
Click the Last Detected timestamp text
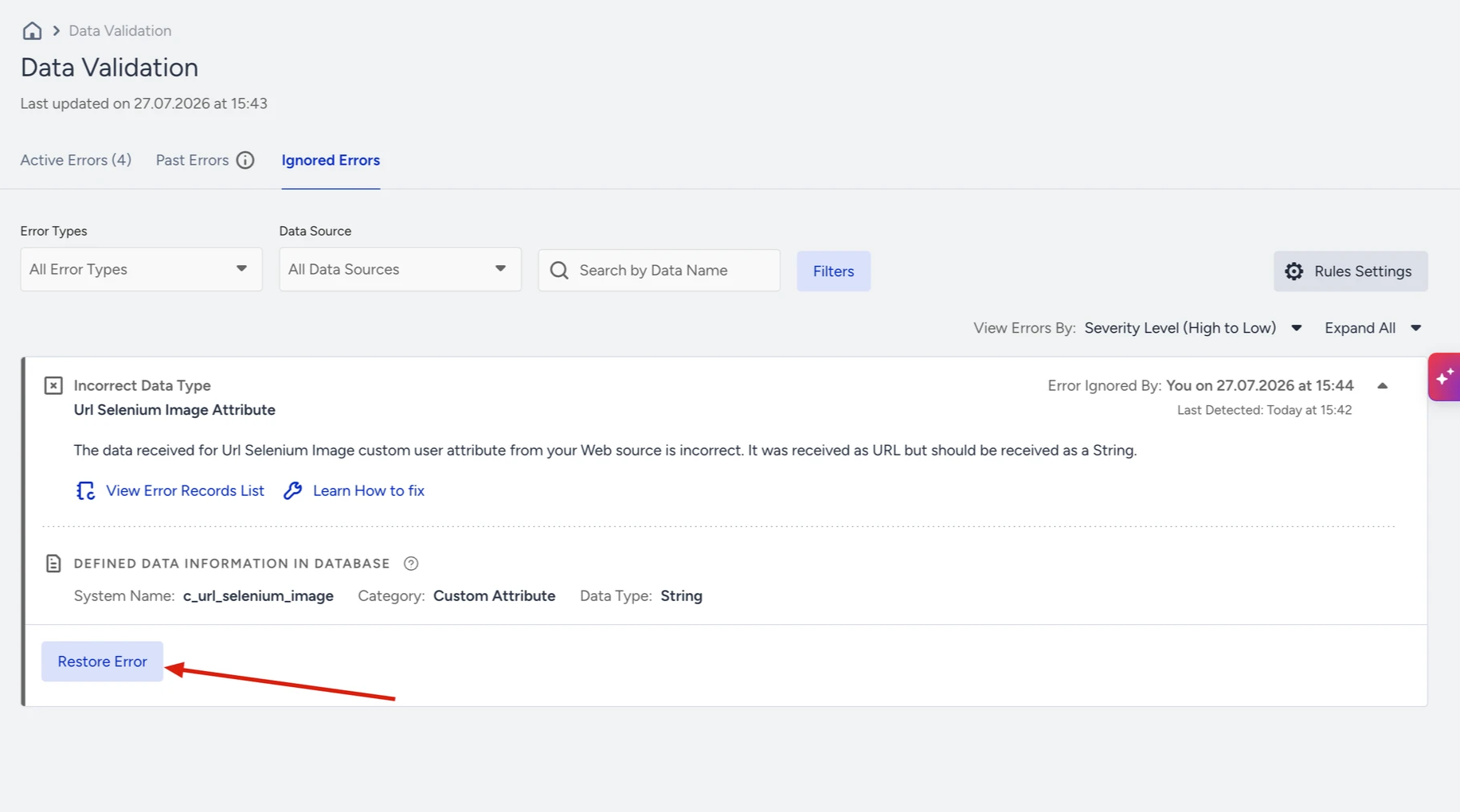1264,410
